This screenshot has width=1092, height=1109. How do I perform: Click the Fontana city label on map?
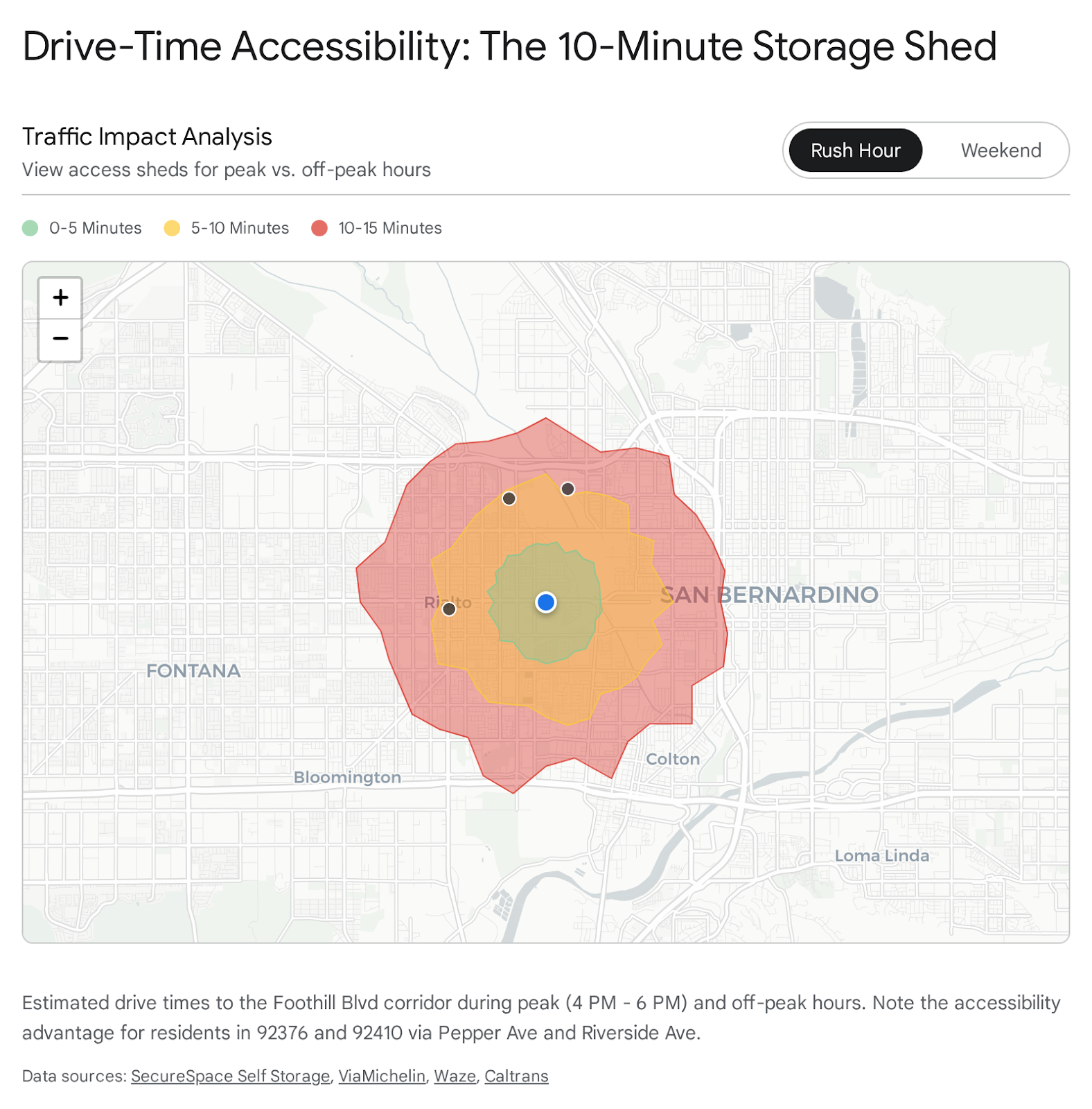[x=193, y=671]
